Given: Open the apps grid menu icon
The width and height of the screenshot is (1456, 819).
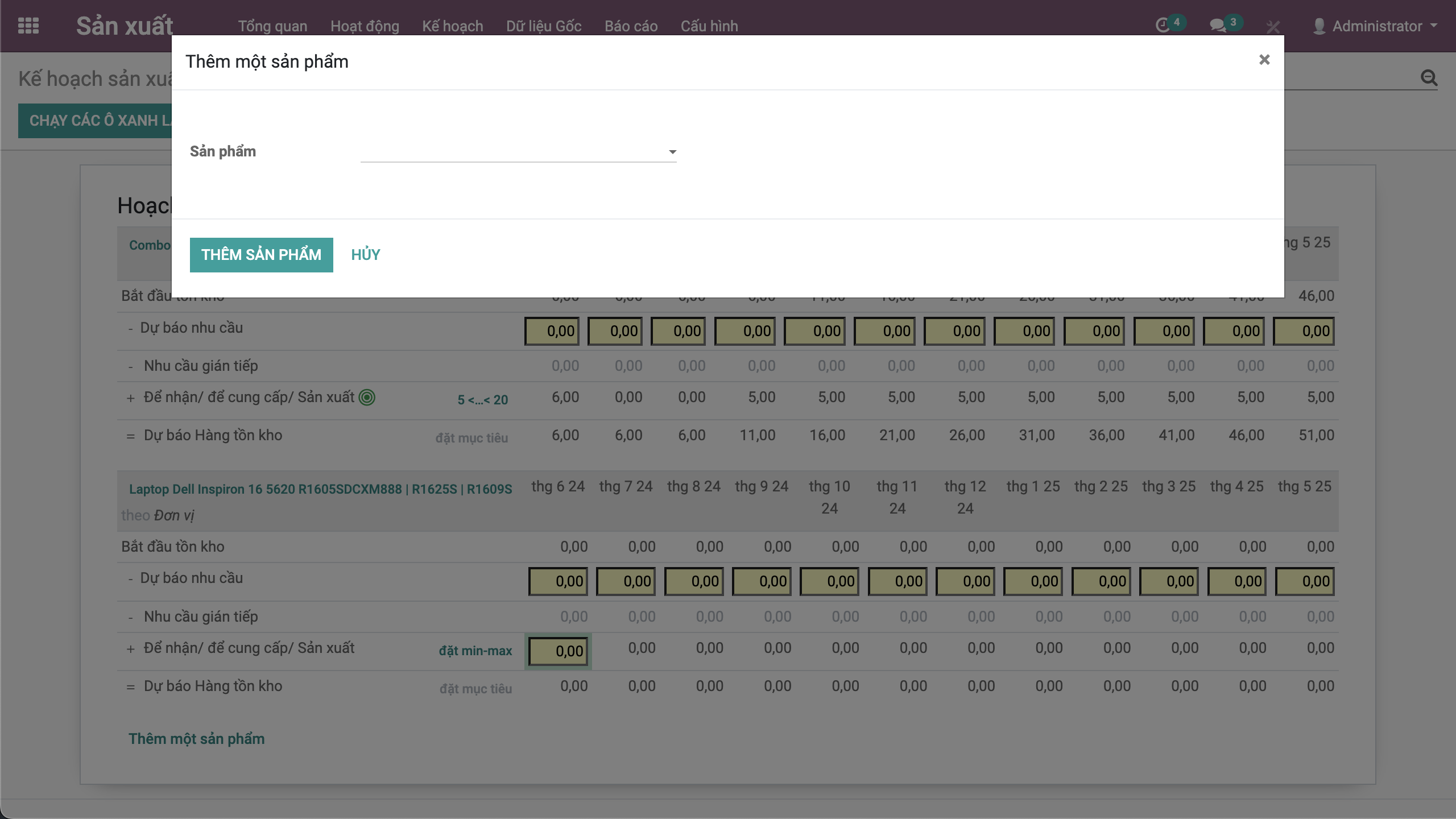Looking at the screenshot, I should [28, 26].
